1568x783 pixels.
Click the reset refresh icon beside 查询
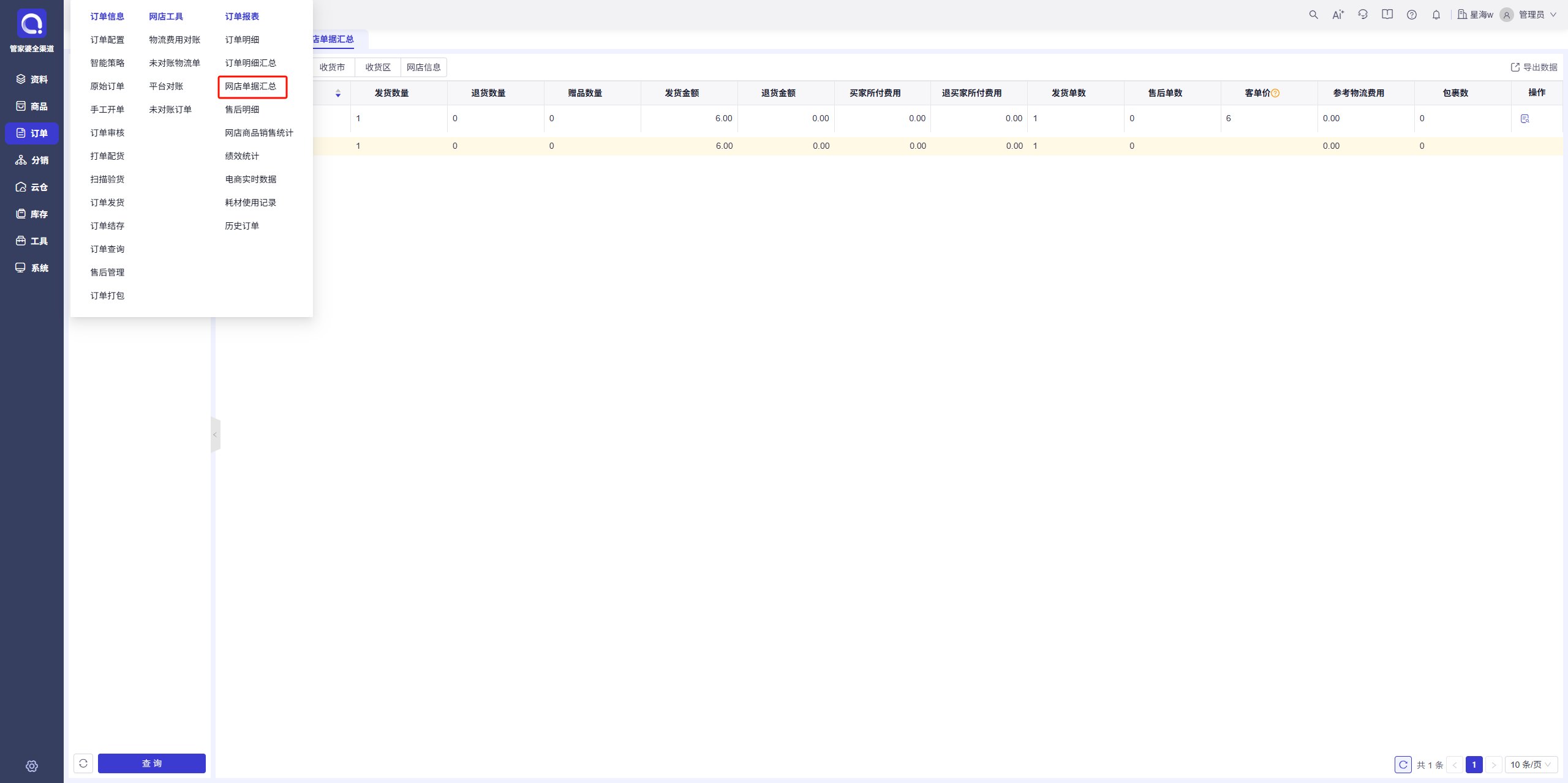[83, 763]
